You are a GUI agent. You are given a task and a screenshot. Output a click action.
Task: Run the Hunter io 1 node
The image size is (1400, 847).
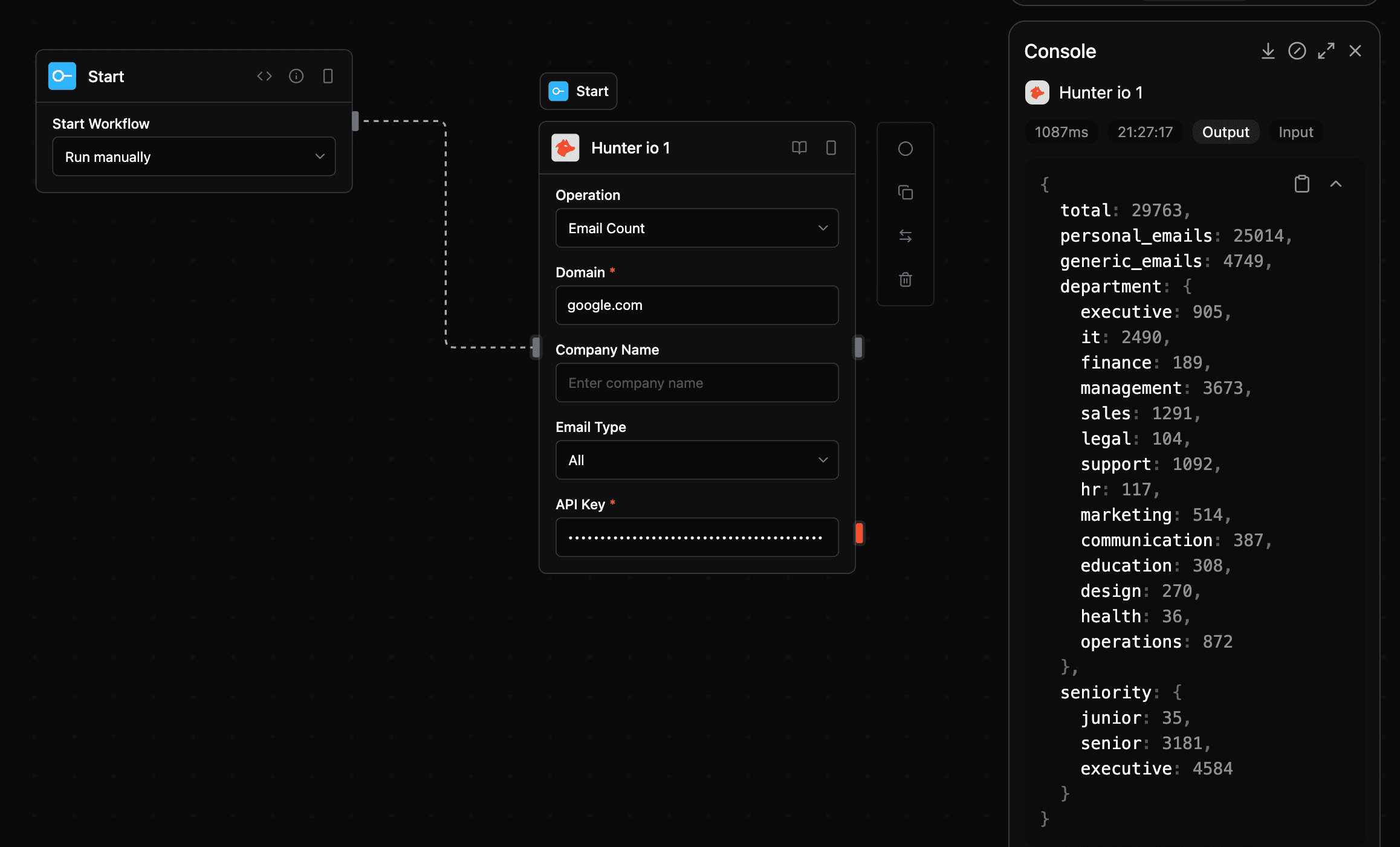(x=905, y=149)
